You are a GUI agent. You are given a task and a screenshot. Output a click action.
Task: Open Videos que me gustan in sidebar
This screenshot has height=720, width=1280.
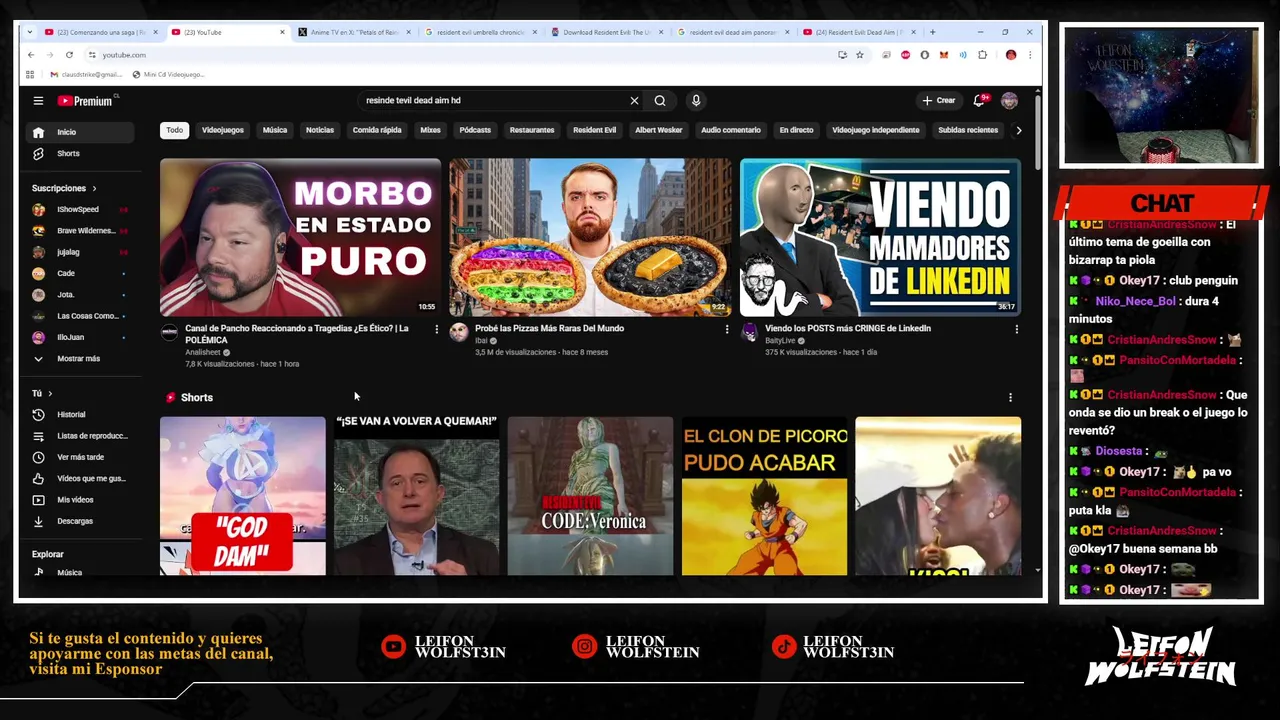80,478
